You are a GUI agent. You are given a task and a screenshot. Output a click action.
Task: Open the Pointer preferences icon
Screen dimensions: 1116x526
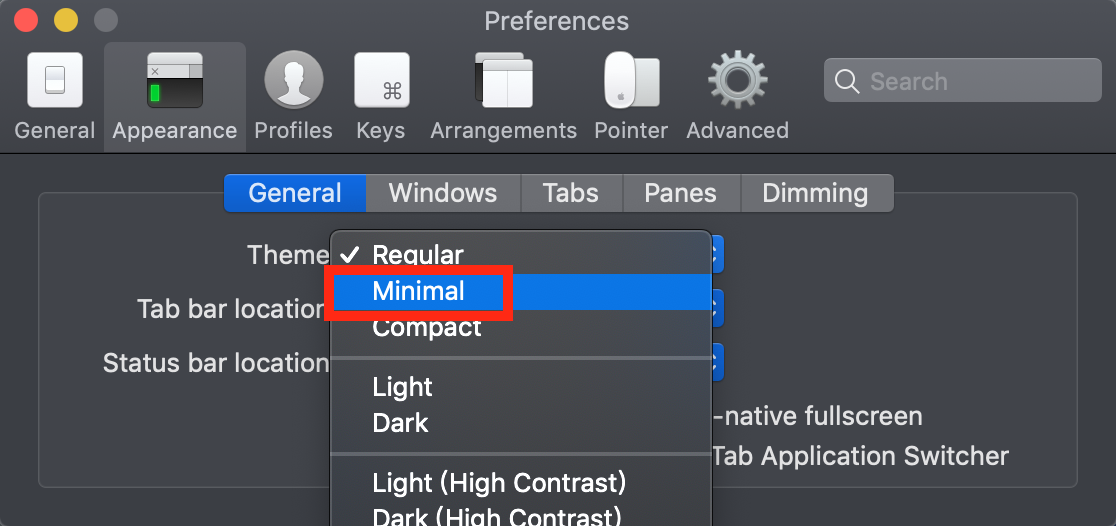point(631,80)
